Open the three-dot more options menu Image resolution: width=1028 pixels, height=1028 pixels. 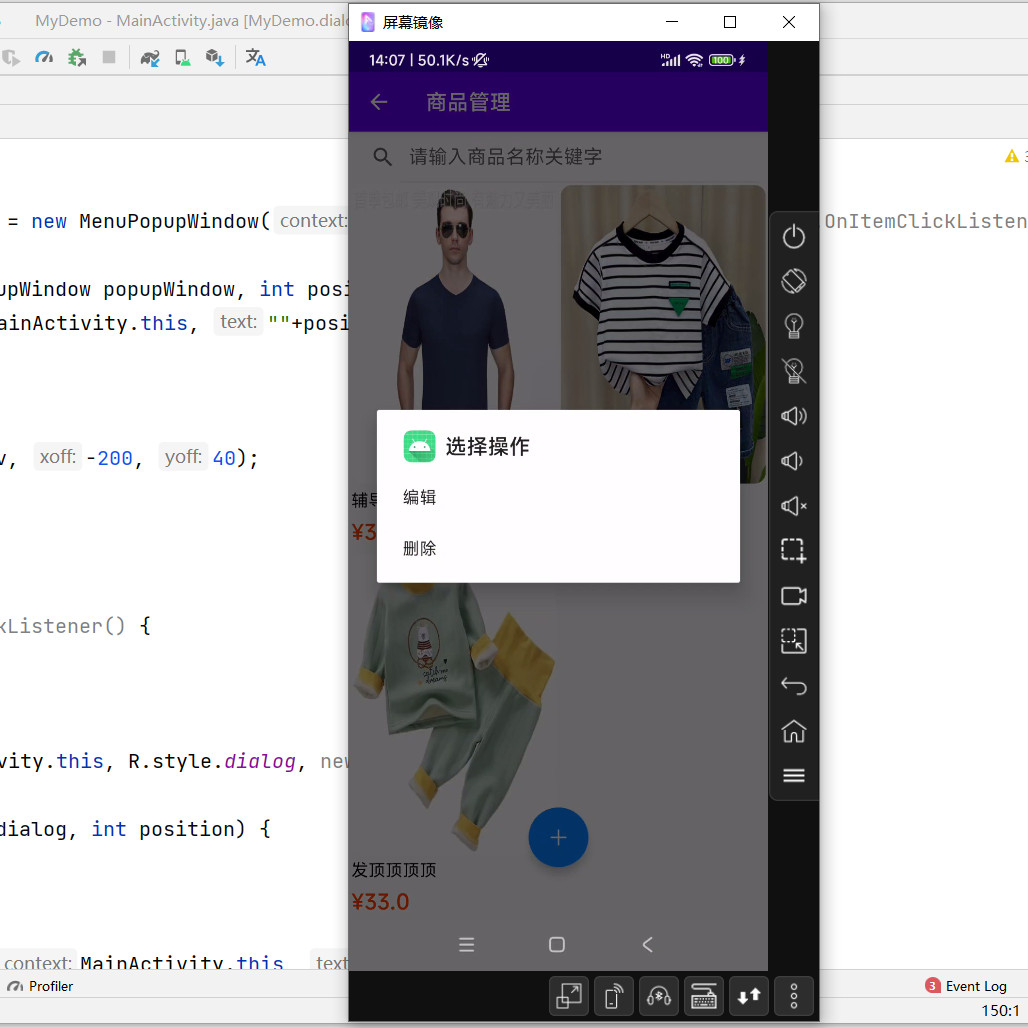[x=793, y=996]
